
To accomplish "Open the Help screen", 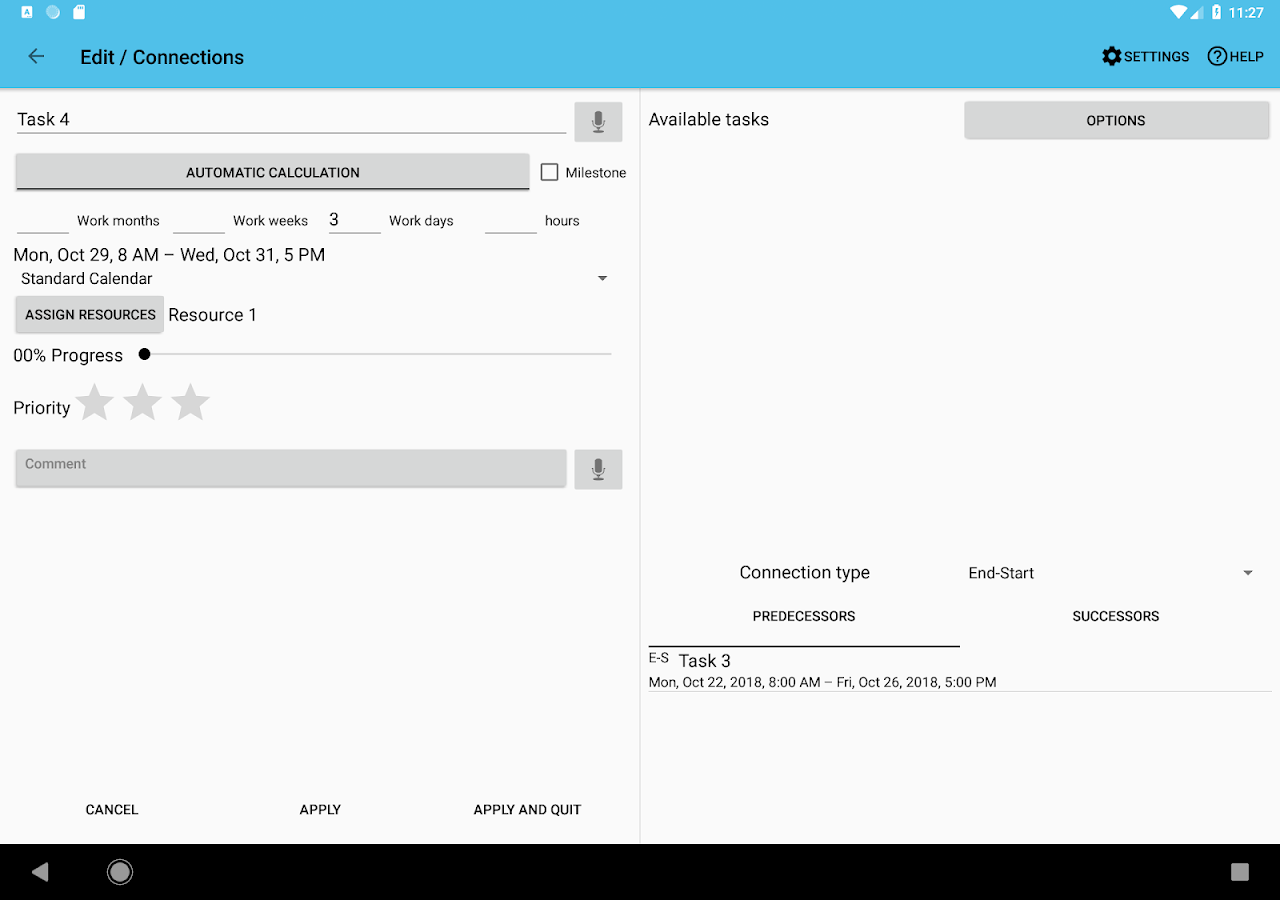I will [1235, 56].
